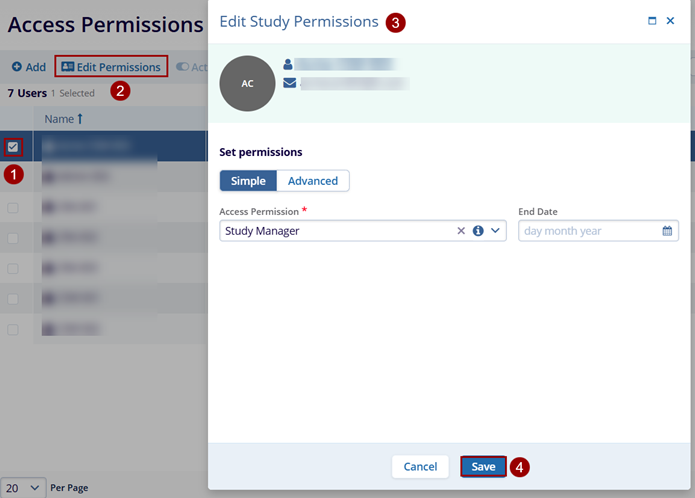The image size is (695, 498).
Task: Click the Cancel button
Action: (x=420, y=467)
